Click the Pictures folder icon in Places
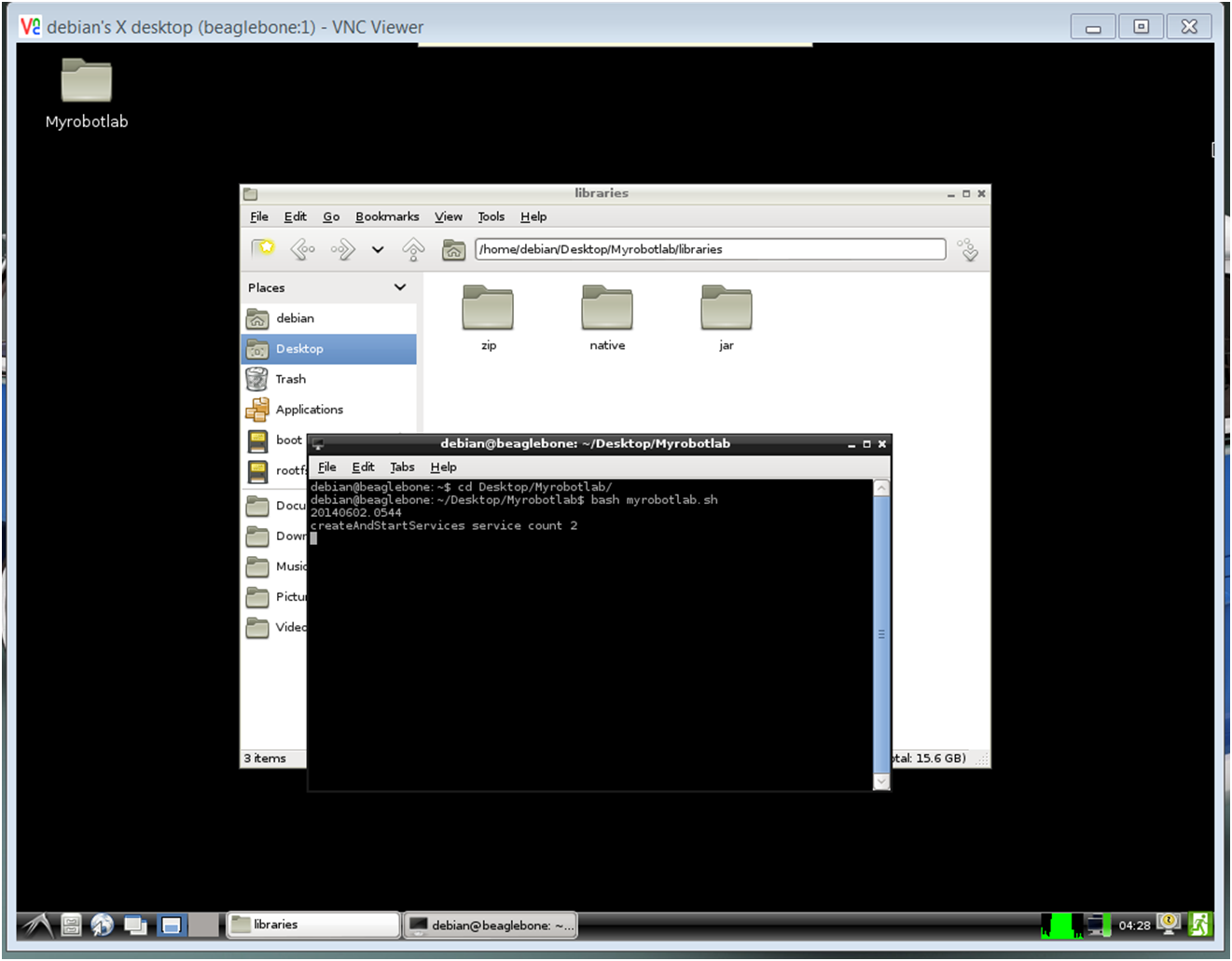 pos(257,597)
